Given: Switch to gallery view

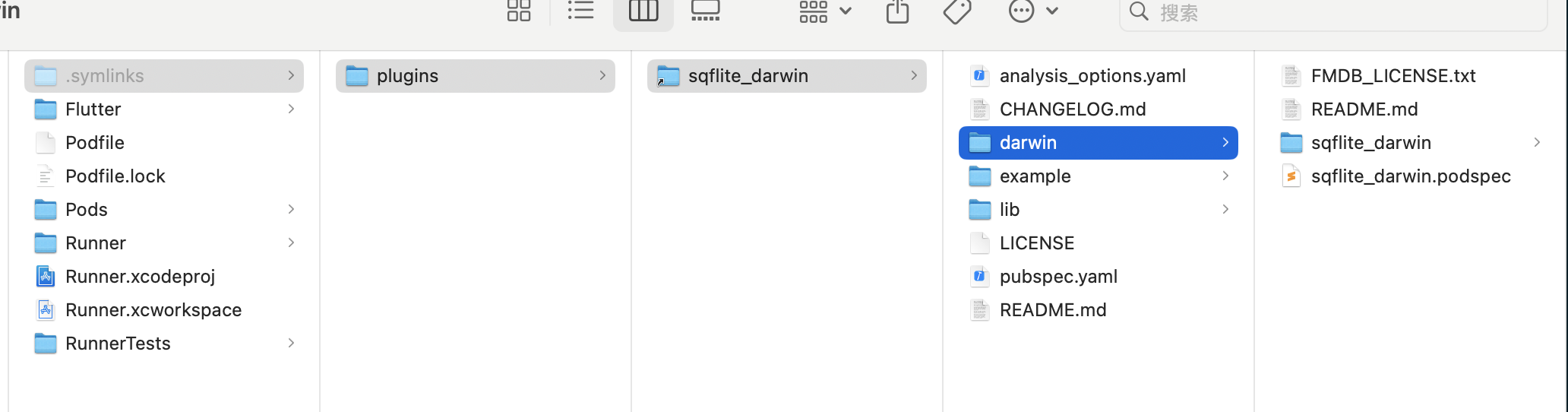Looking at the screenshot, I should coord(706,11).
